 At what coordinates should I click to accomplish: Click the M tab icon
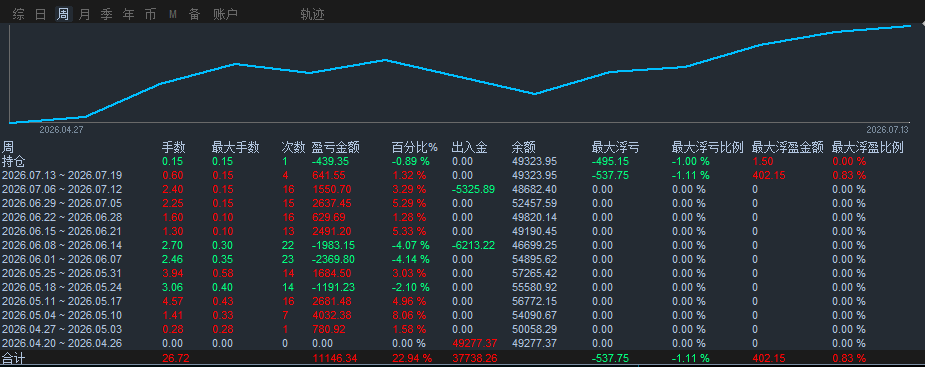coord(173,14)
